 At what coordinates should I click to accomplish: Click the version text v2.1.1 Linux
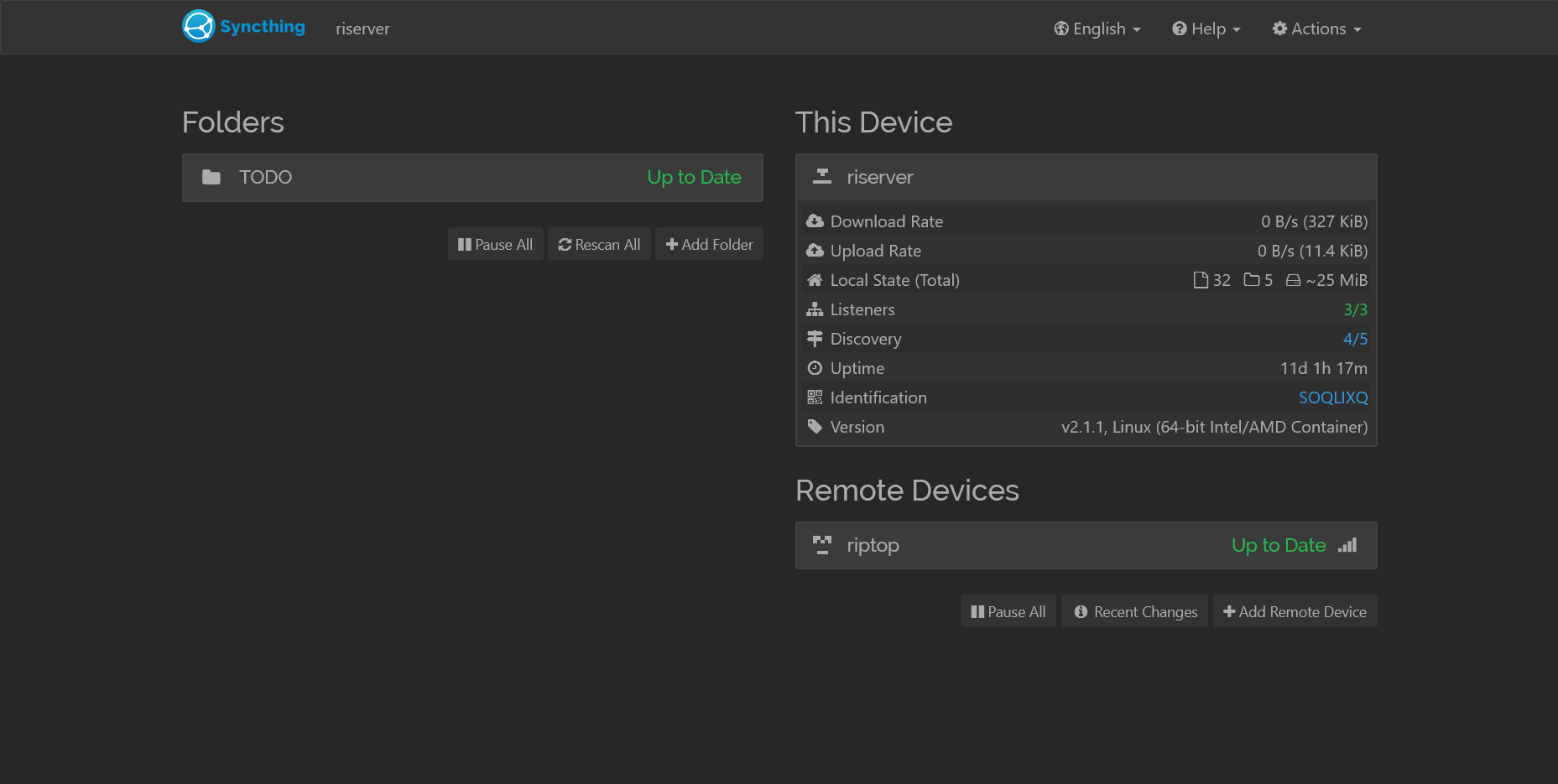[x=1214, y=427]
